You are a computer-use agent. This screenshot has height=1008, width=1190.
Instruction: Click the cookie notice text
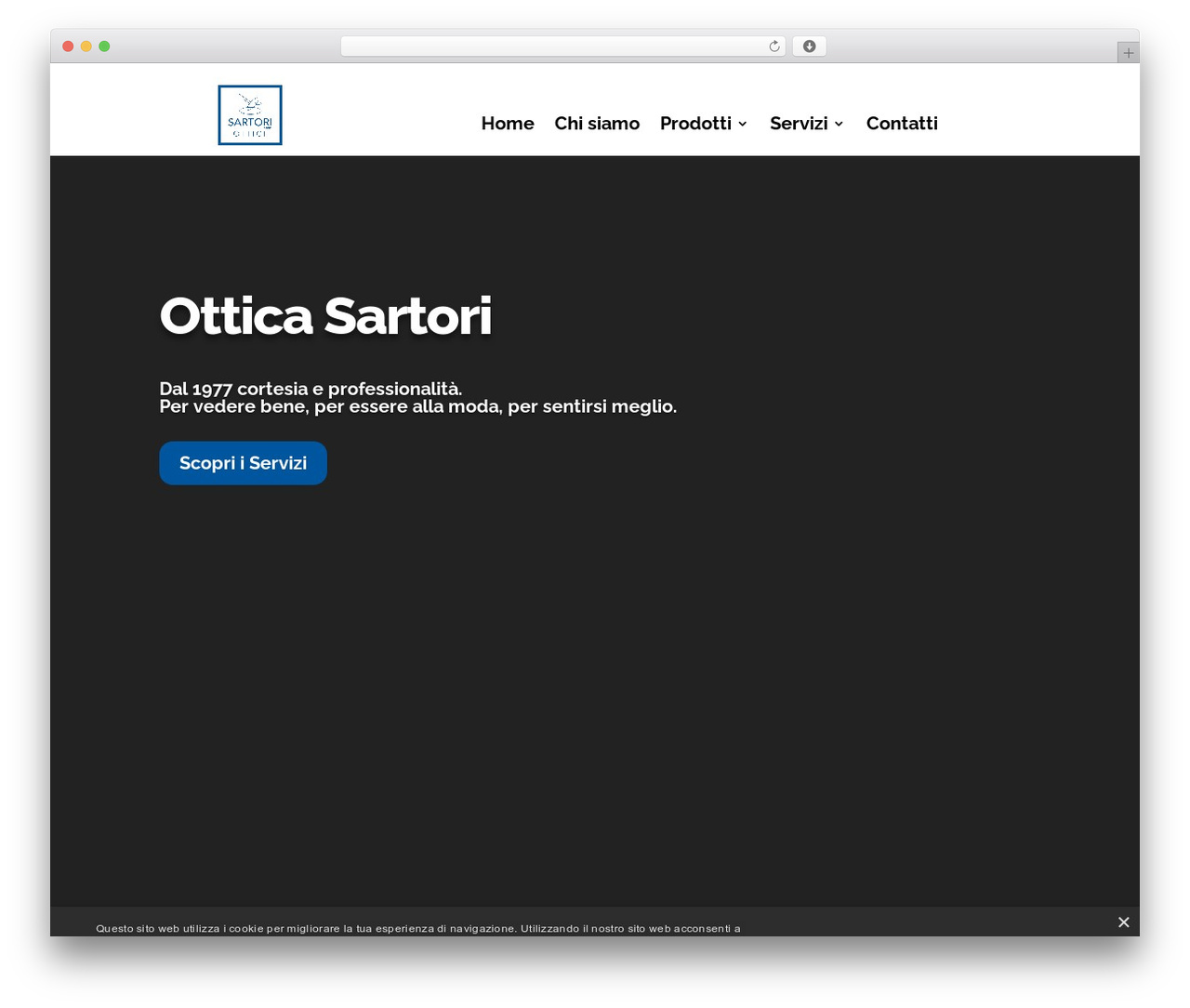(x=418, y=928)
